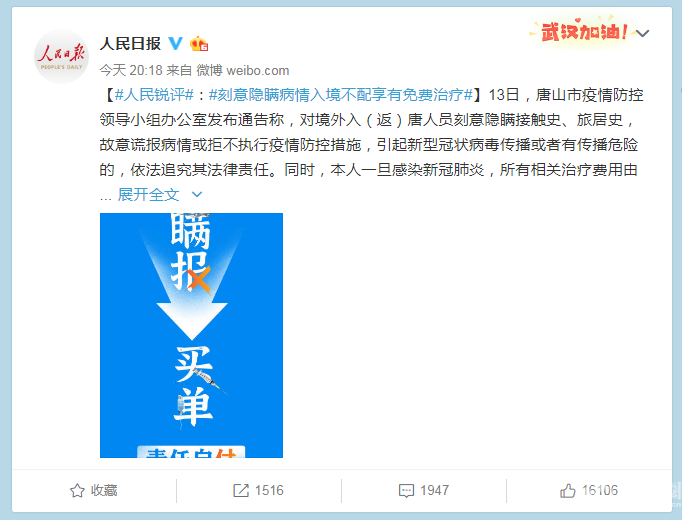Open the blue 瞒报买单 poster image
682x520 pixels.
[x=191, y=335]
